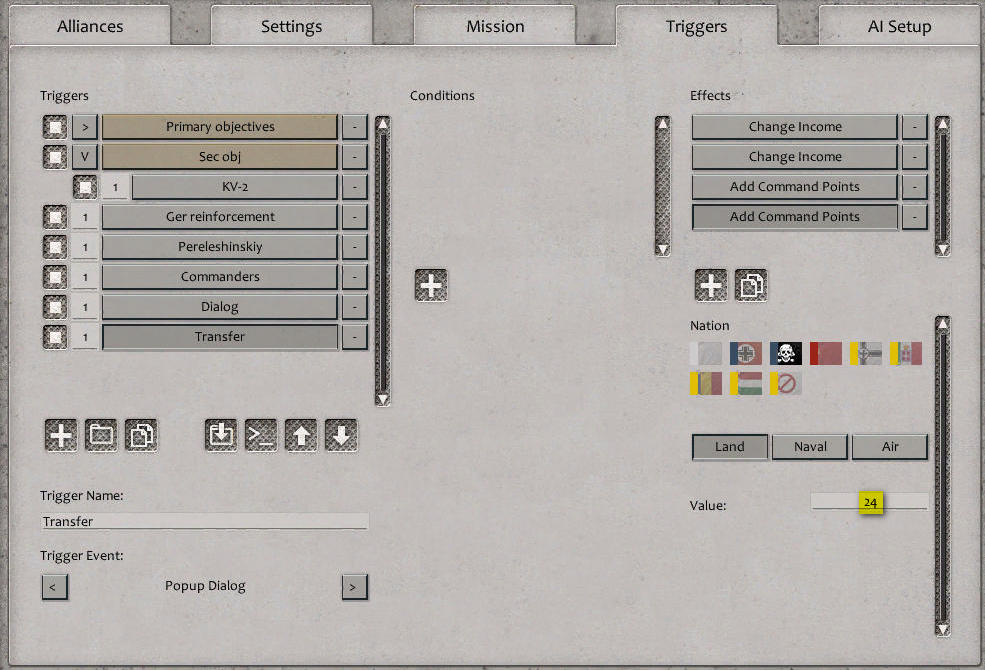The width and height of the screenshot is (985, 670).
Task: Toggle checkbox for Pereleshinskiy trigger
Action: coord(55,247)
